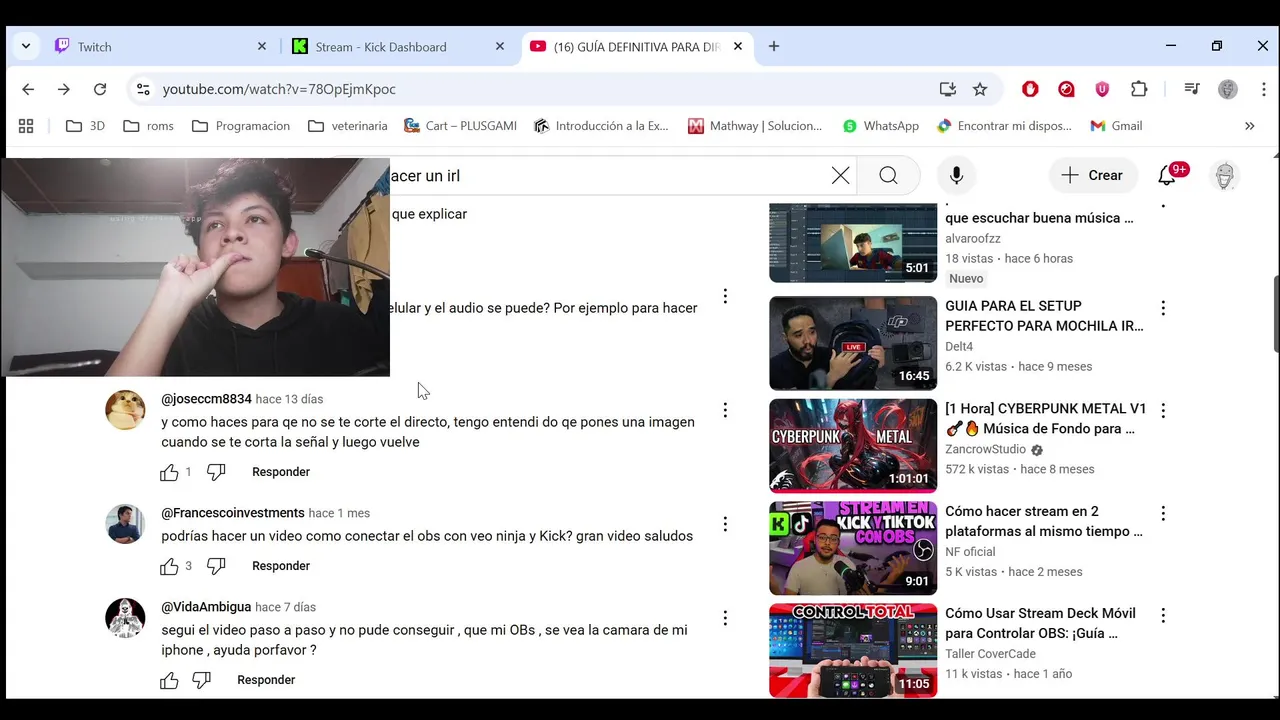Image resolution: width=1280 pixels, height=720 pixels.
Task: Like the comment by @VidaAmbigua
Action: tap(169, 680)
